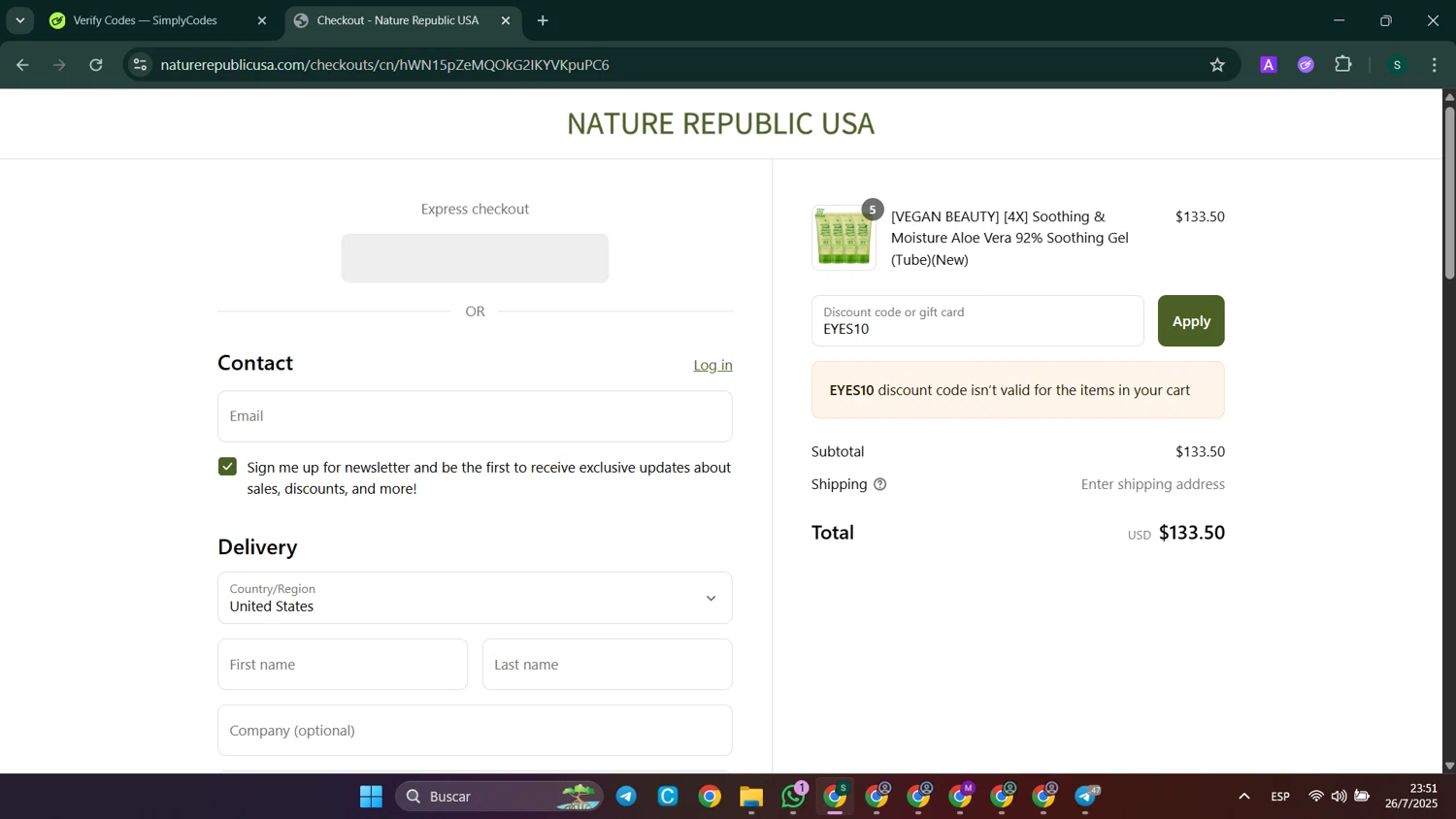The width and height of the screenshot is (1456, 819).
Task: Focus the Company (optional) field
Action: click(x=475, y=731)
